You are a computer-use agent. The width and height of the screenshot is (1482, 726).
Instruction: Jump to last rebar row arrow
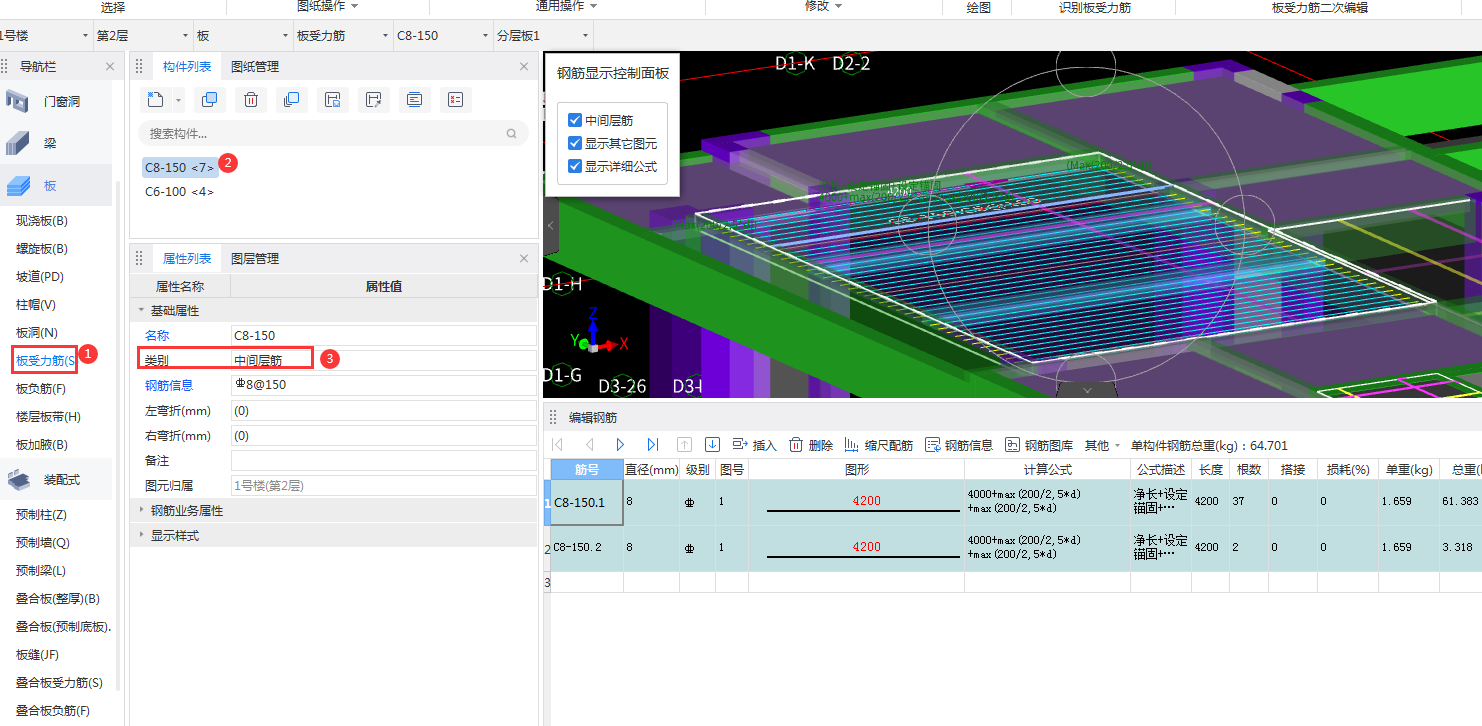click(653, 445)
